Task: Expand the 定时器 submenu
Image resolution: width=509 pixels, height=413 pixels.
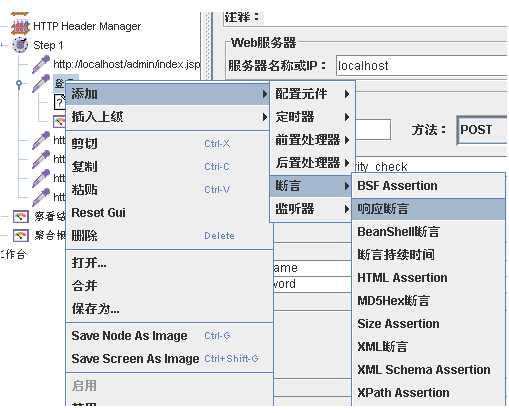Action: (312, 117)
